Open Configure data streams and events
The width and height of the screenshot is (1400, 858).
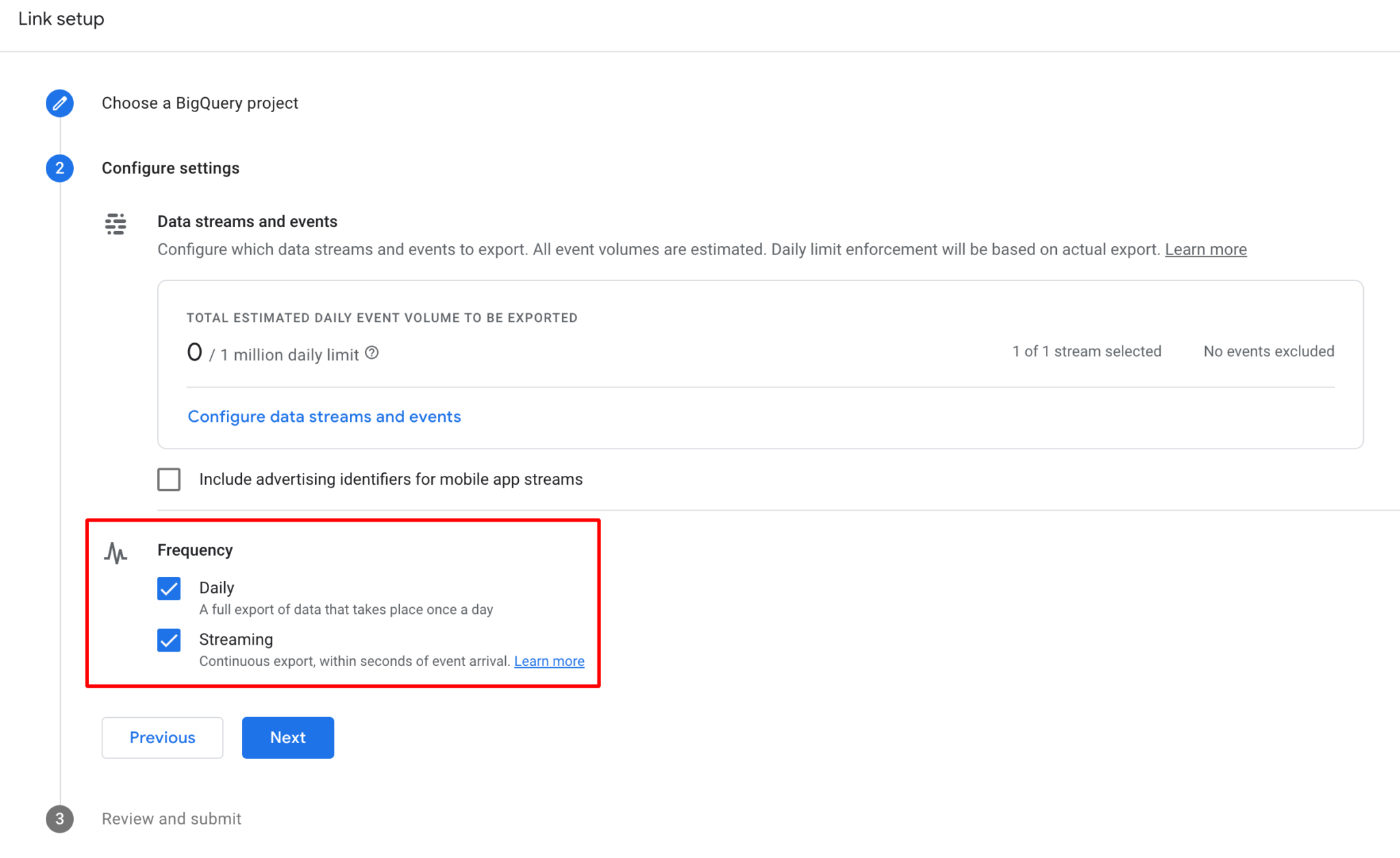(x=324, y=416)
